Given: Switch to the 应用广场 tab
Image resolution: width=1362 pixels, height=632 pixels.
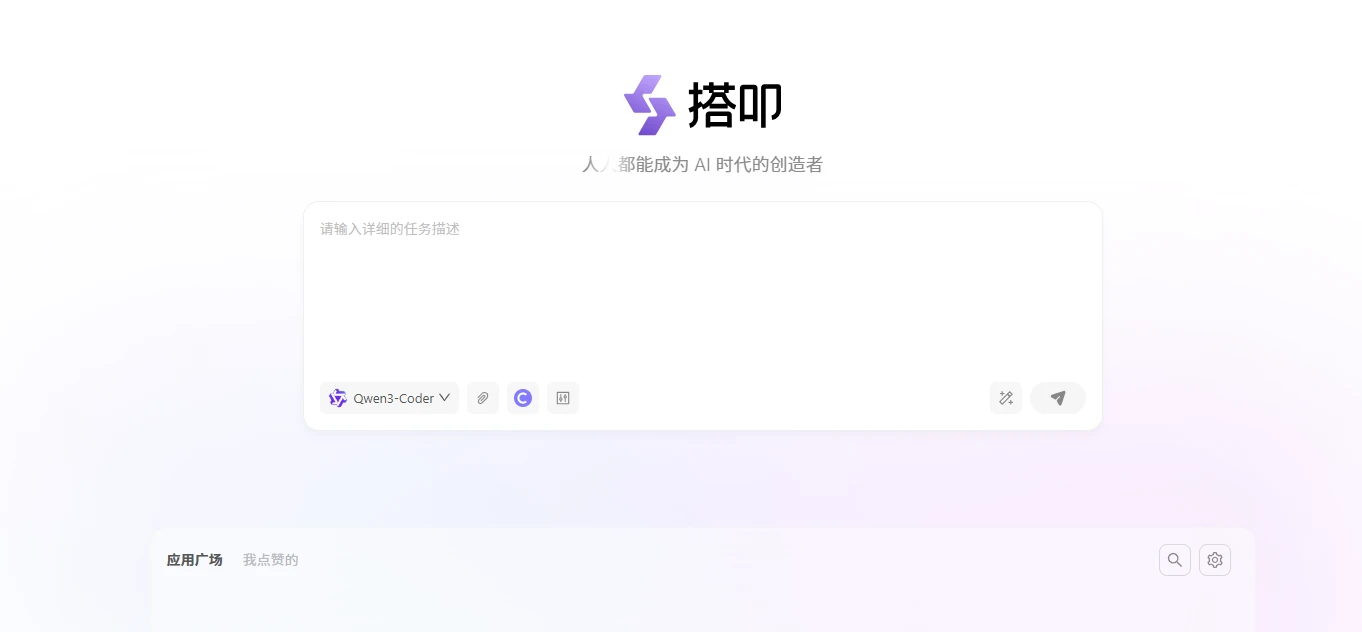Looking at the screenshot, I should click(x=194, y=560).
